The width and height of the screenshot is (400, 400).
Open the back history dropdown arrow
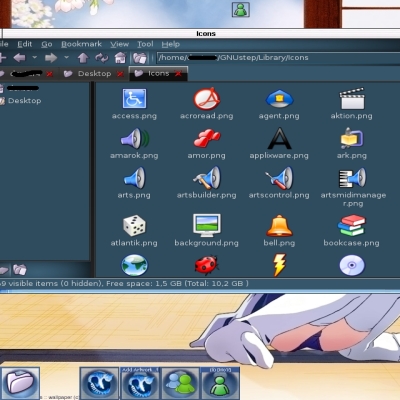click(34, 57)
